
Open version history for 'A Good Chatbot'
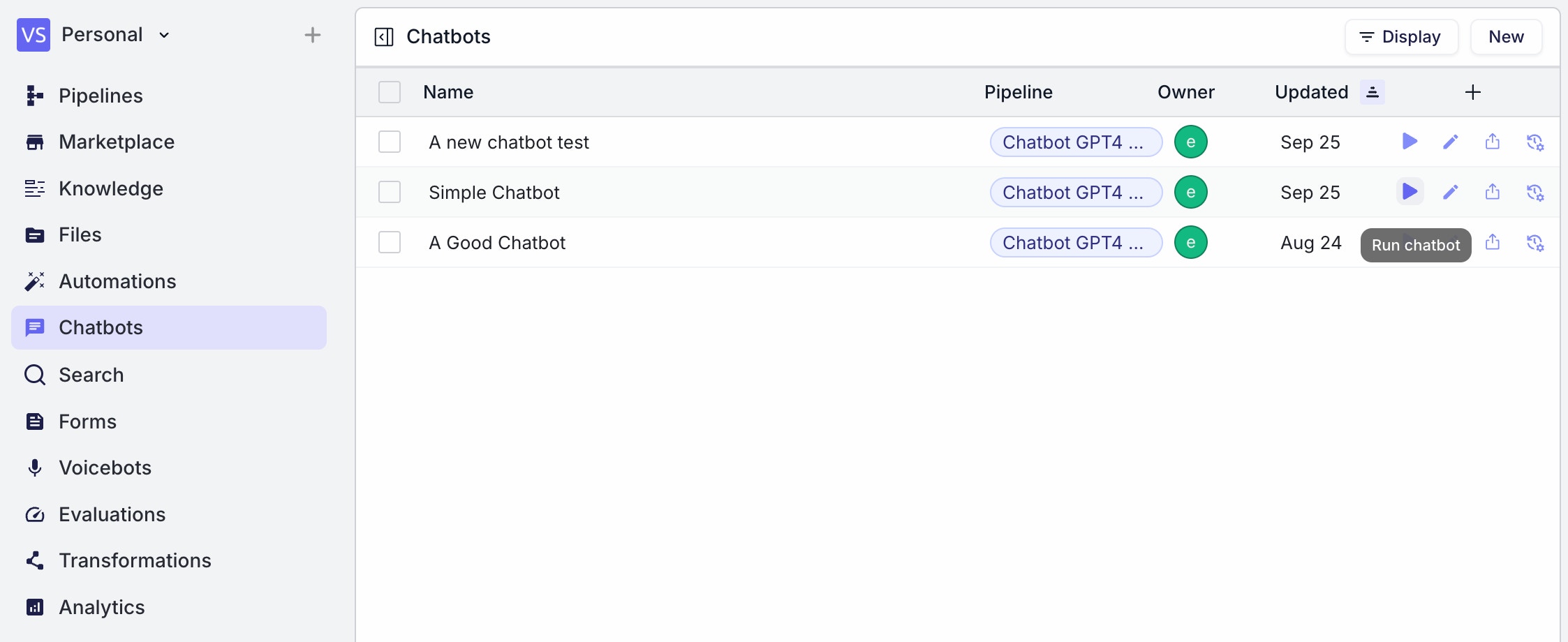pos(1537,243)
